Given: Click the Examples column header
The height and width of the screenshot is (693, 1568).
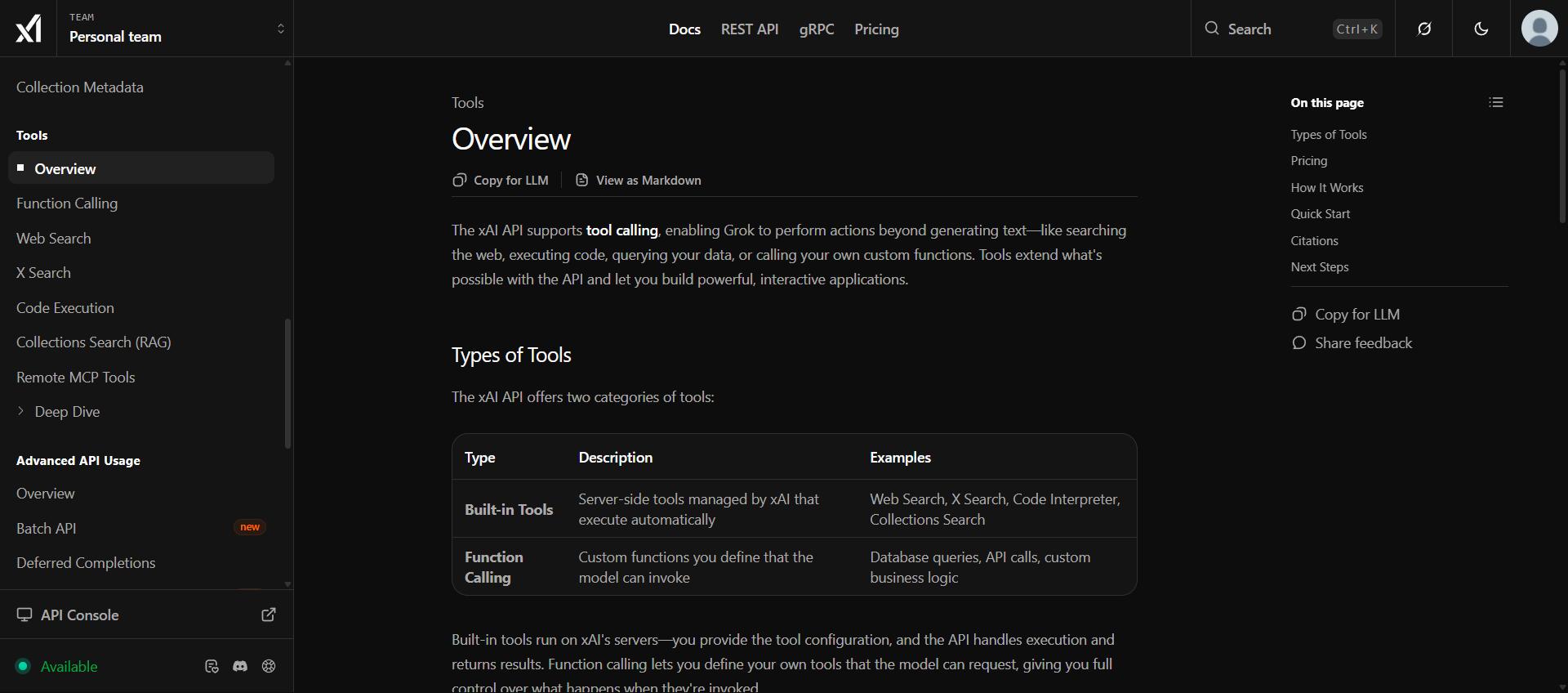Looking at the screenshot, I should point(900,458).
